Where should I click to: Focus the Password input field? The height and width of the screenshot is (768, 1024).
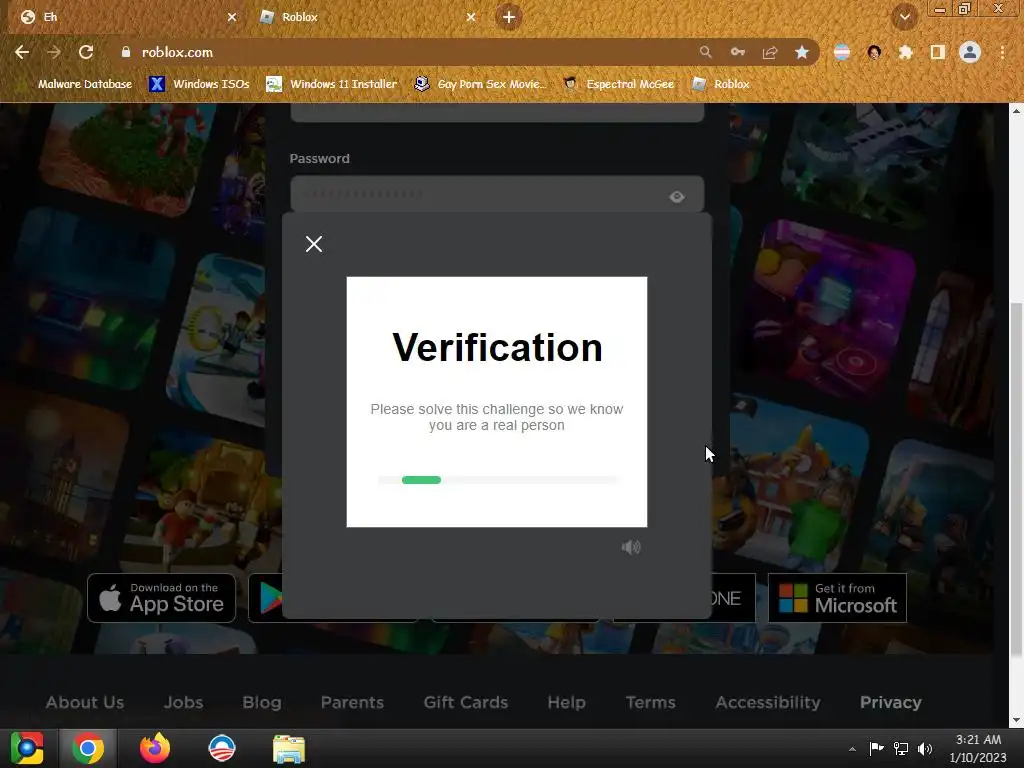[x=497, y=194]
